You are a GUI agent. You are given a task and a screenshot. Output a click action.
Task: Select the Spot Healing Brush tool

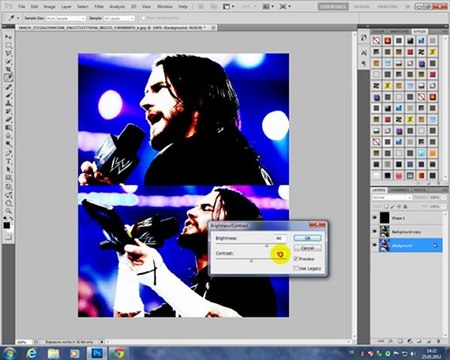[x=8, y=86]
